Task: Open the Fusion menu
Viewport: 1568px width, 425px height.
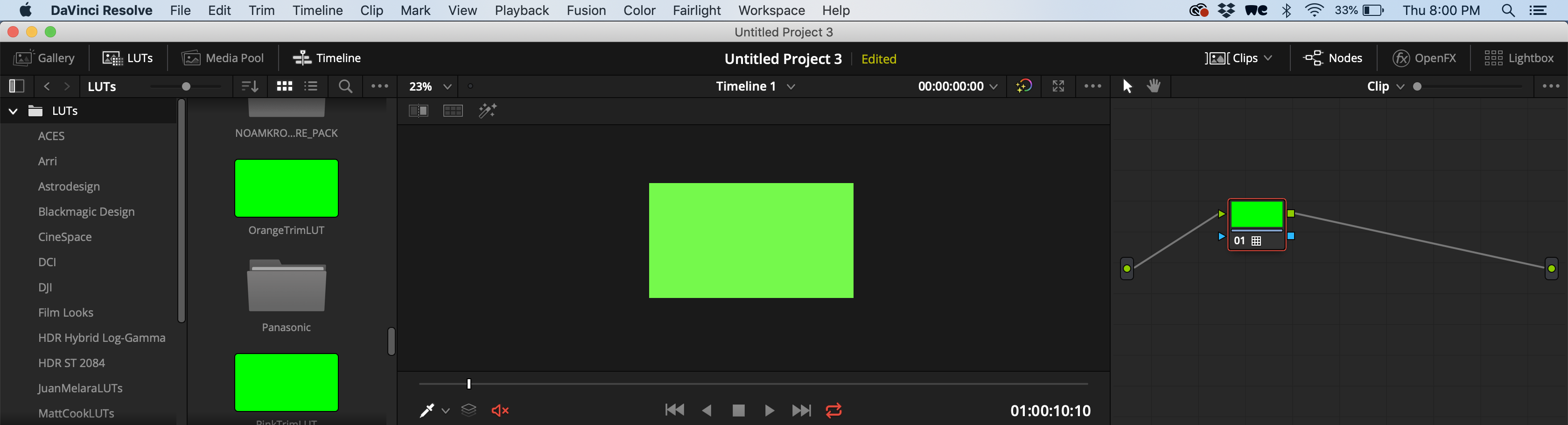Action: click(x=586, y=10)
